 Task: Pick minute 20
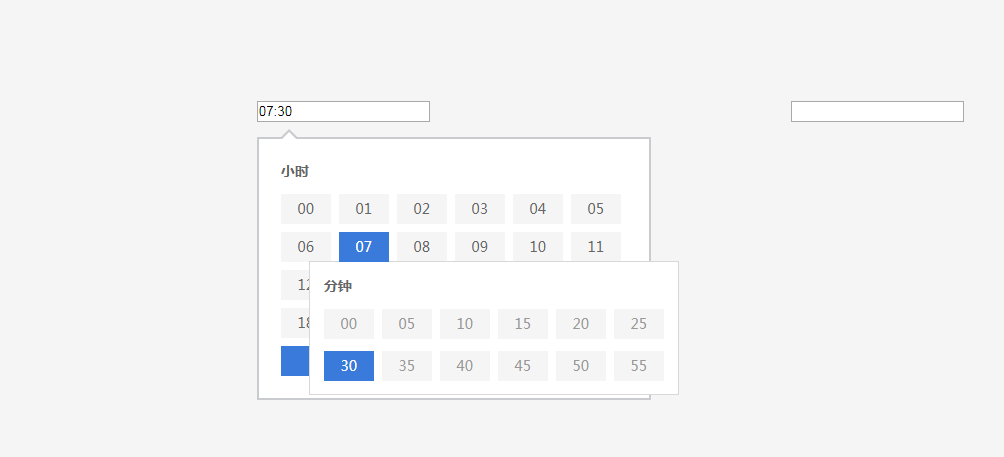coord(581,324)
